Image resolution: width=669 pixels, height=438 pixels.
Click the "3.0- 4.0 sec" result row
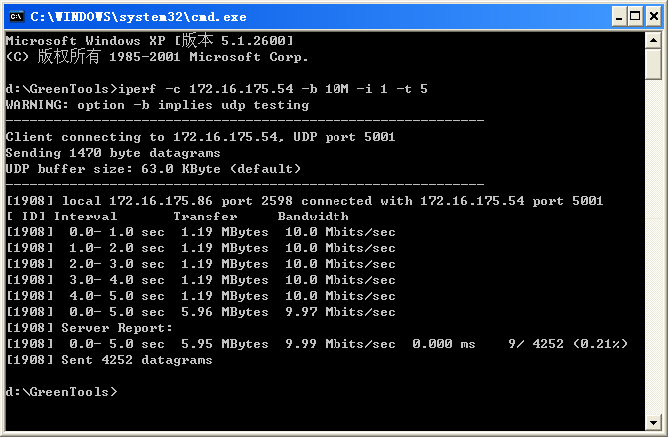click(201, 280)
